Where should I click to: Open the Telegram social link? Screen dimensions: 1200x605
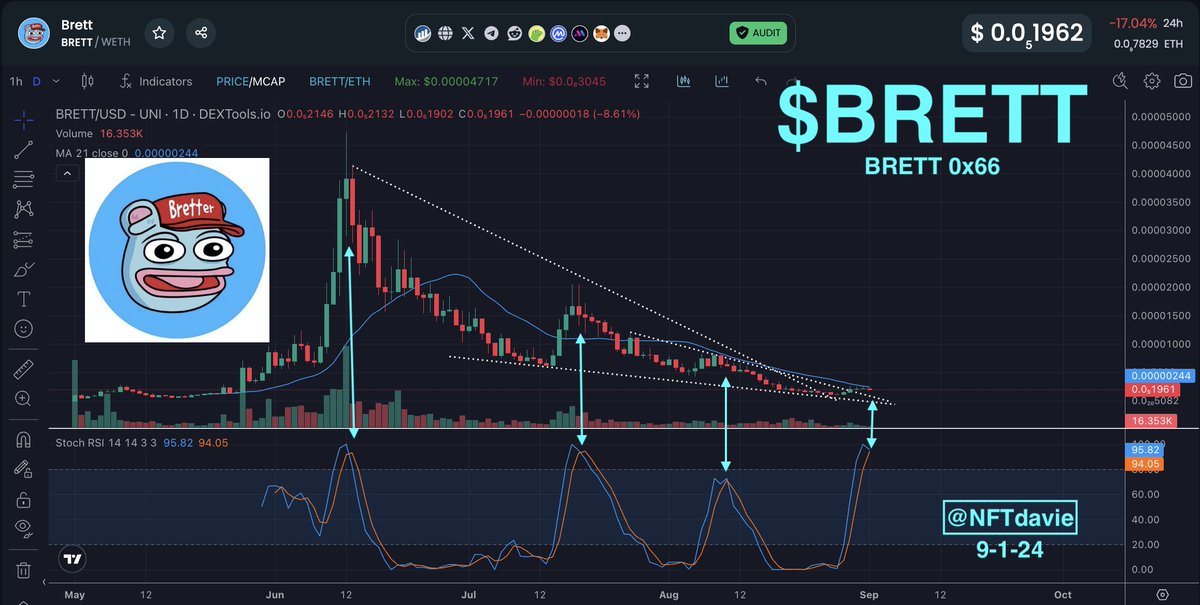pyautogui.click(x=490, y=33)
